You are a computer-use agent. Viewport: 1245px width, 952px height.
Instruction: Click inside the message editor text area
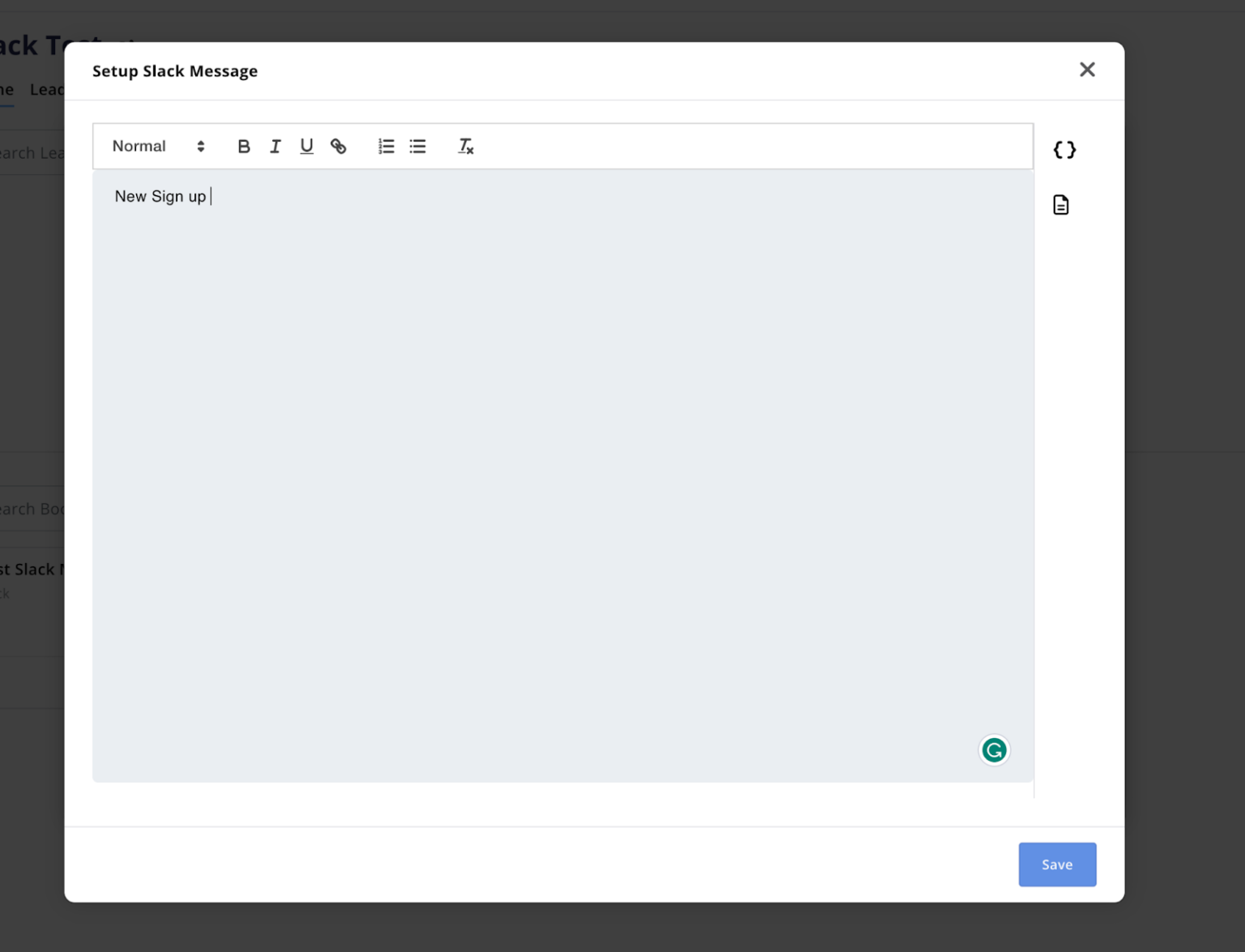tap(563, 476)
